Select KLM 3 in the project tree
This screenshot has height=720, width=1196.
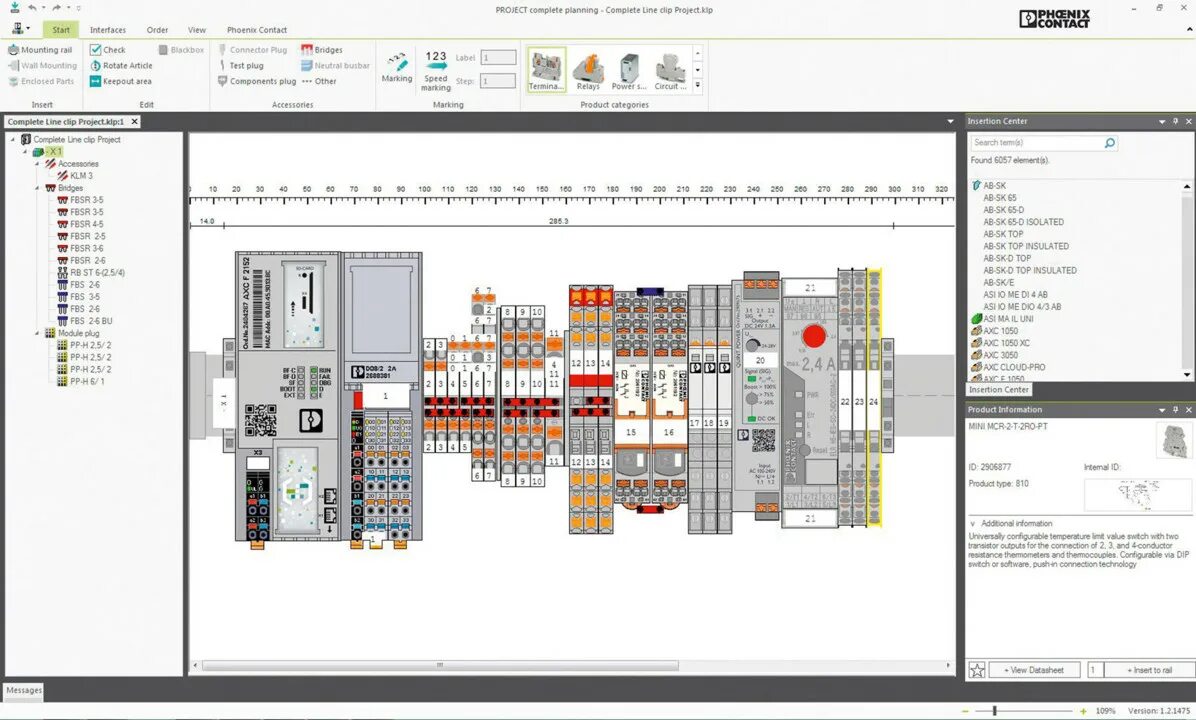click(x=81, y=175)
